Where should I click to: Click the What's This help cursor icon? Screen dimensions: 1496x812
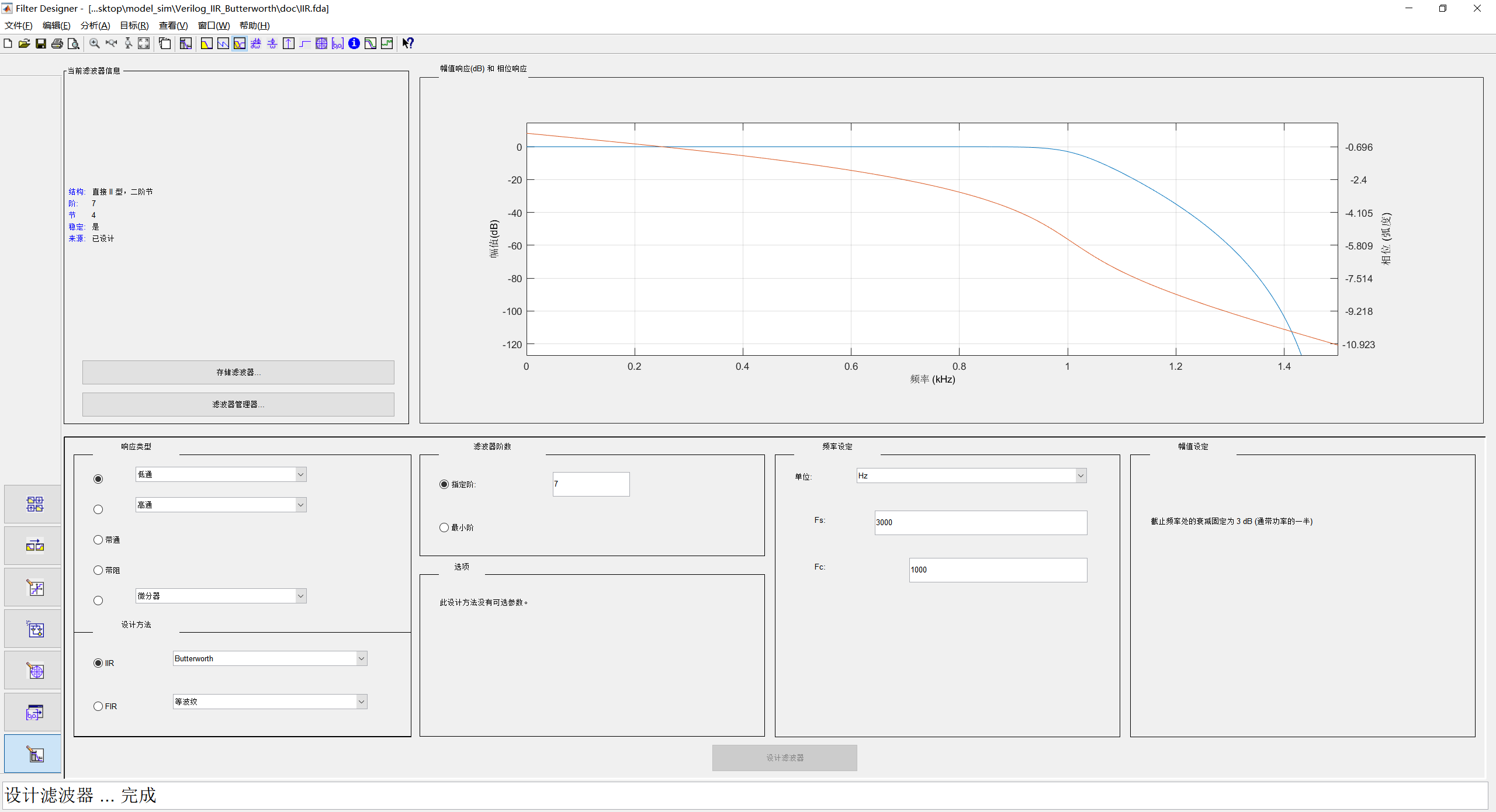coord(408,44)
